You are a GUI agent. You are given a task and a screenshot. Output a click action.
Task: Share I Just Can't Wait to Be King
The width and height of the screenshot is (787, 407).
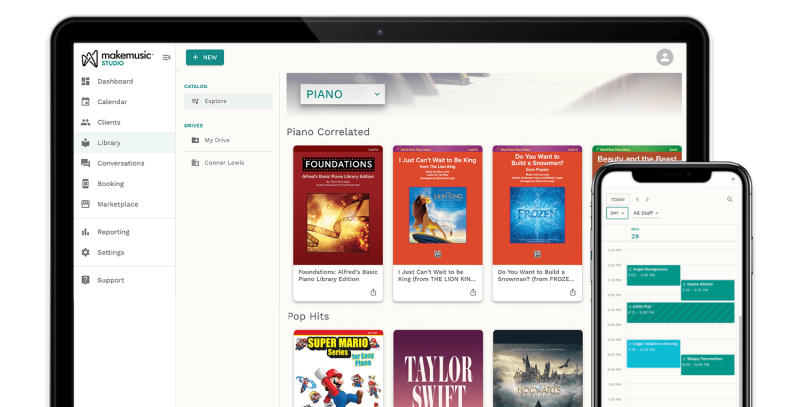pos(473,293)
